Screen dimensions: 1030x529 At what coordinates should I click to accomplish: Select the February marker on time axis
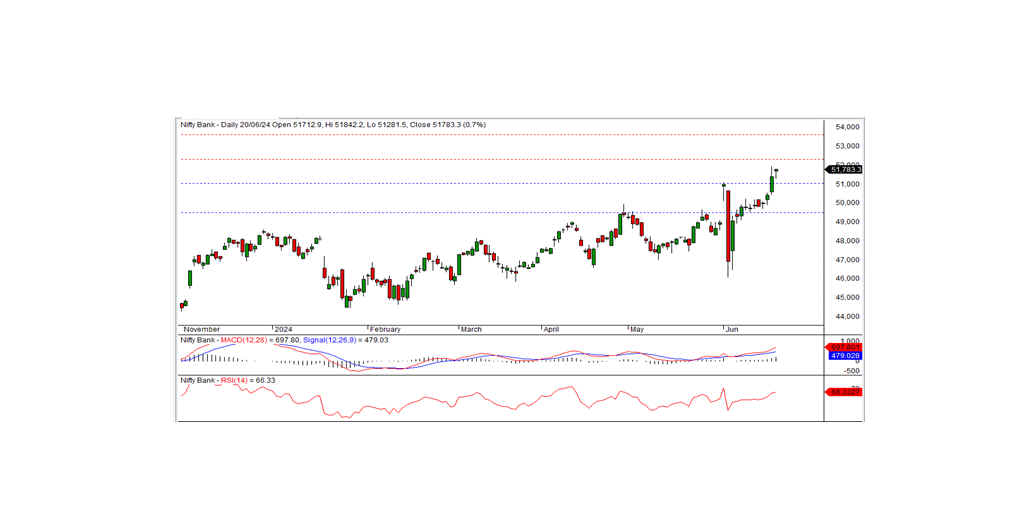point(385,329)
